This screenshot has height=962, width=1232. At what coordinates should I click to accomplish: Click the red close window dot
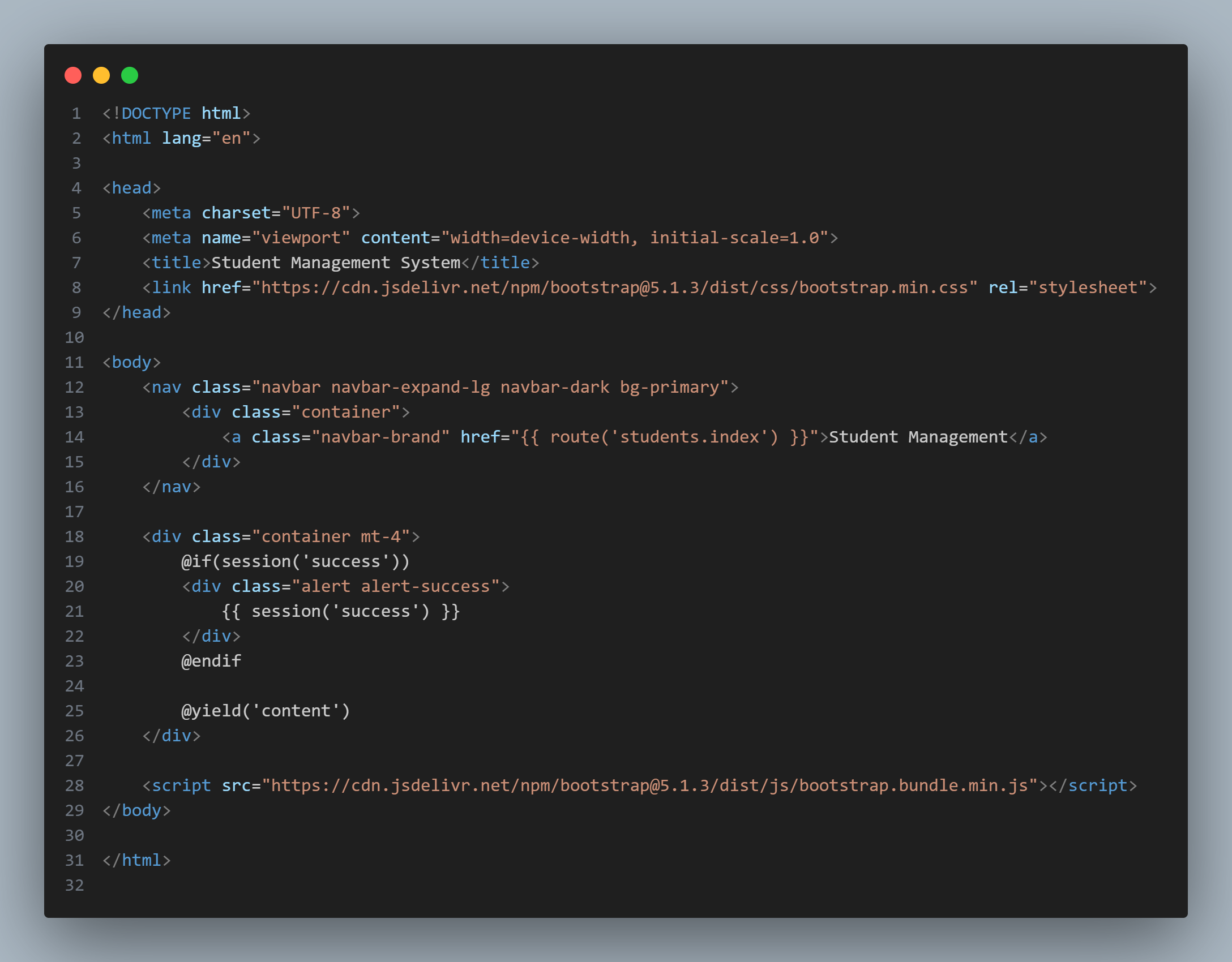(x=73, y=75)
